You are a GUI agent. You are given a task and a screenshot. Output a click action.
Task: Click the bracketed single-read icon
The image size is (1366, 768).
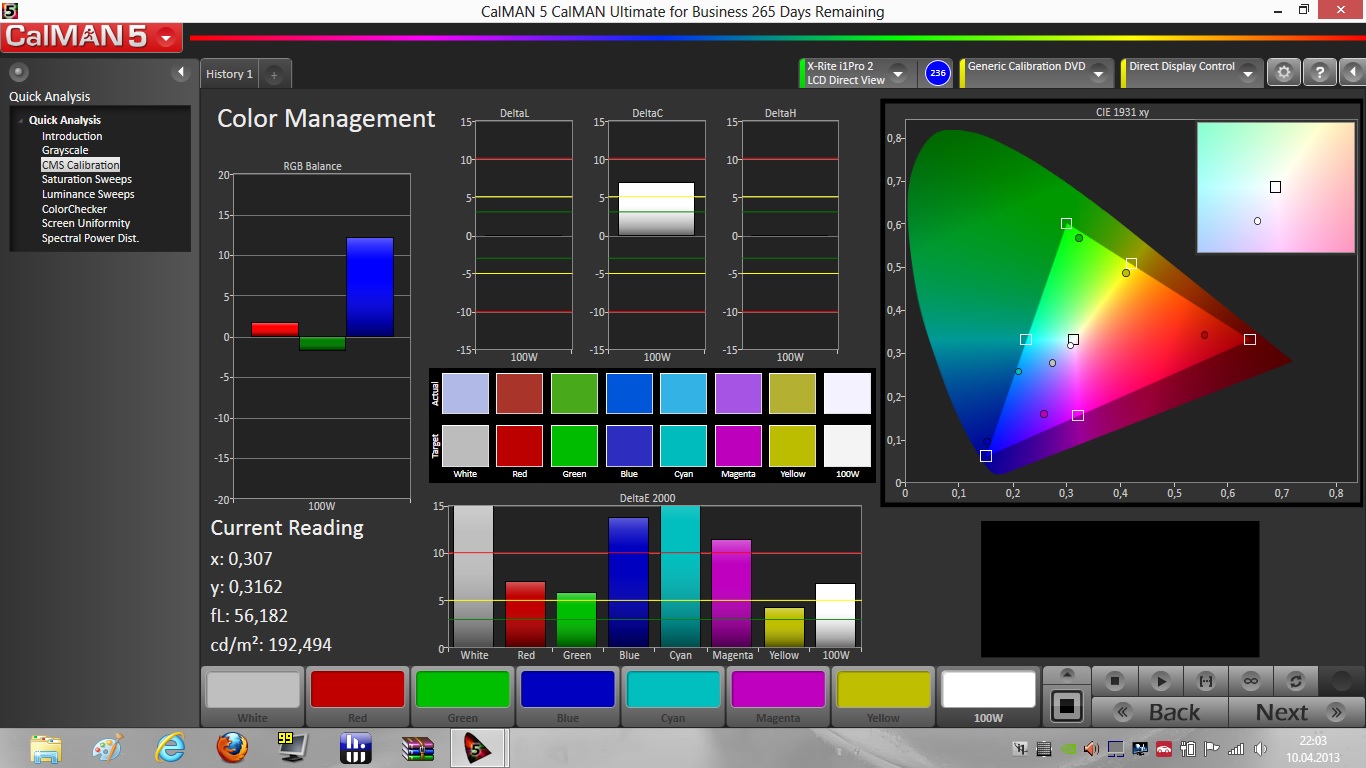click(x=1205, y=681)
